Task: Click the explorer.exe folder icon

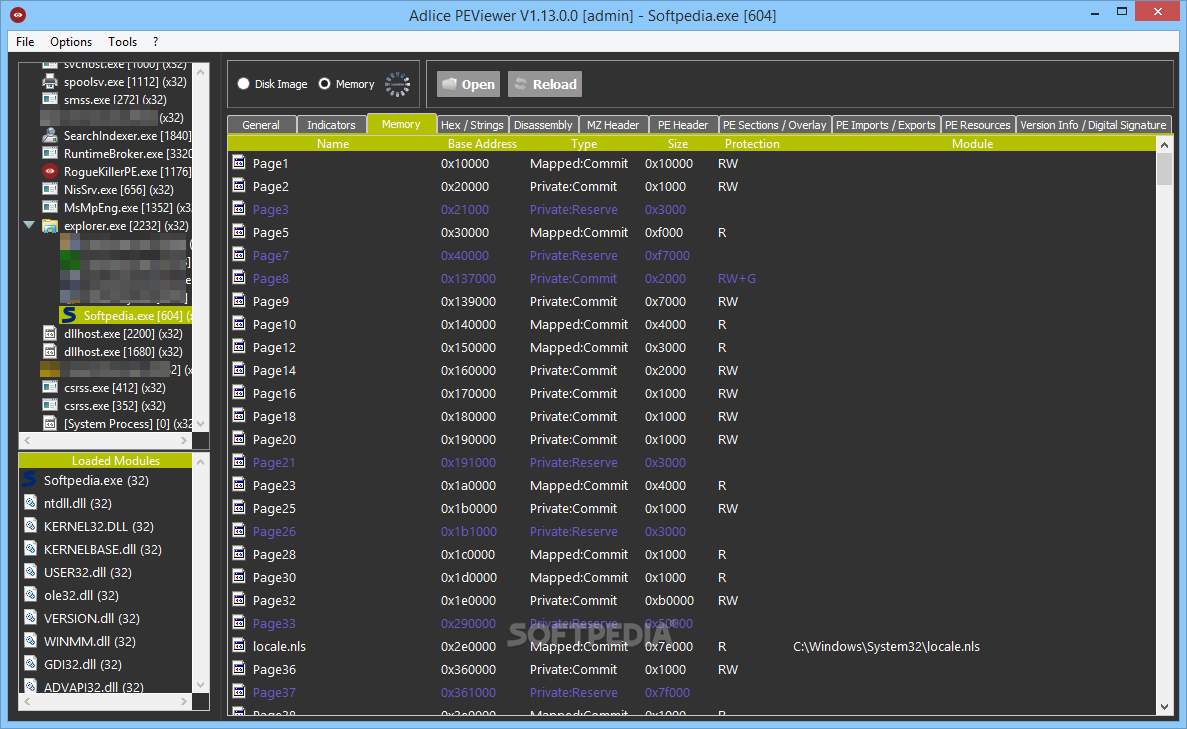Action: click(x=50, y=226)
